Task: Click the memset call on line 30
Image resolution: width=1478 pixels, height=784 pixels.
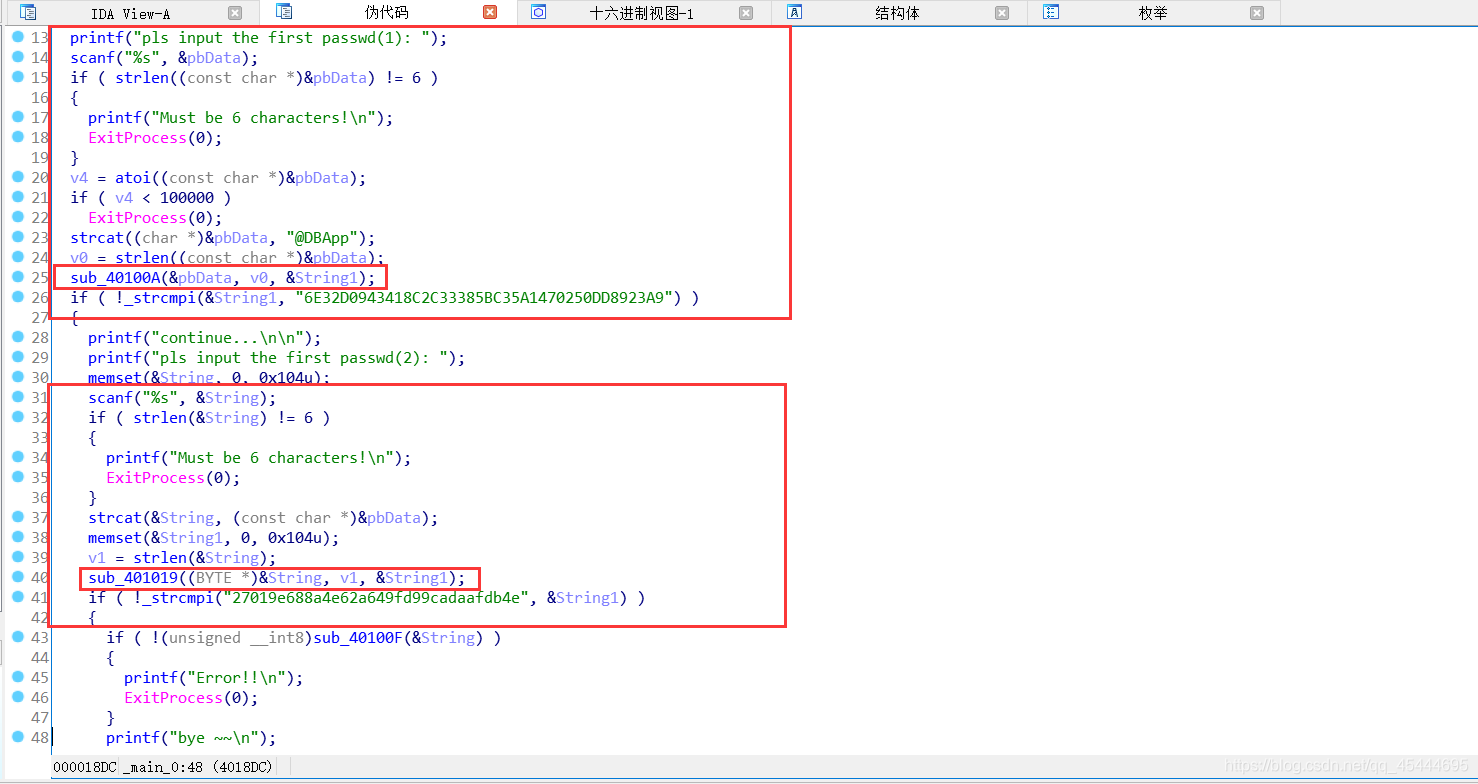Action: pos(115,378)
